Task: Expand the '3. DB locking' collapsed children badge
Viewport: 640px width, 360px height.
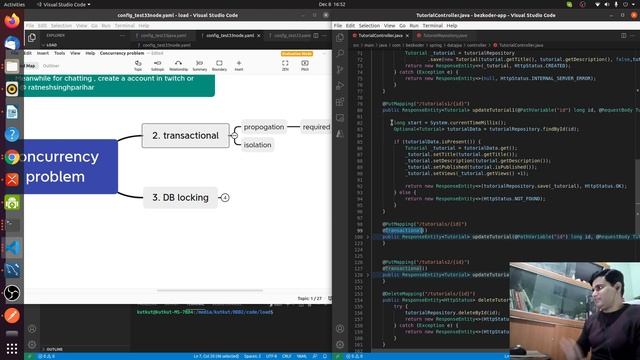Action: pos(225,198)
